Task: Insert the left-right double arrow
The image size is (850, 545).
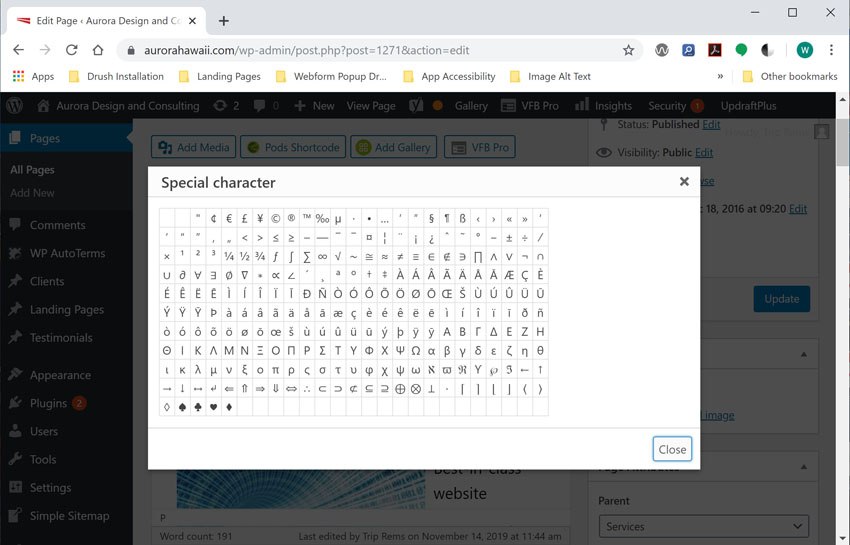Action: point(292,389)
